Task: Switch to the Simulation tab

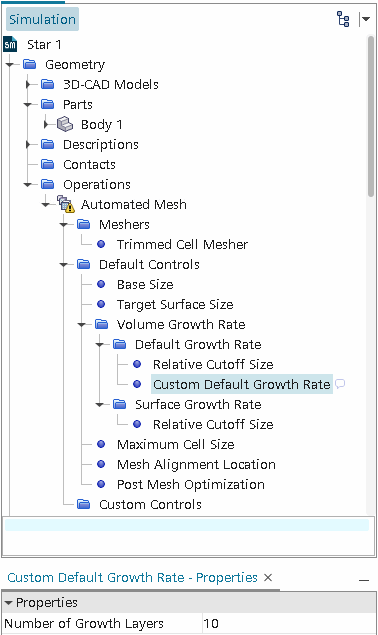Action: pos(42,19)
